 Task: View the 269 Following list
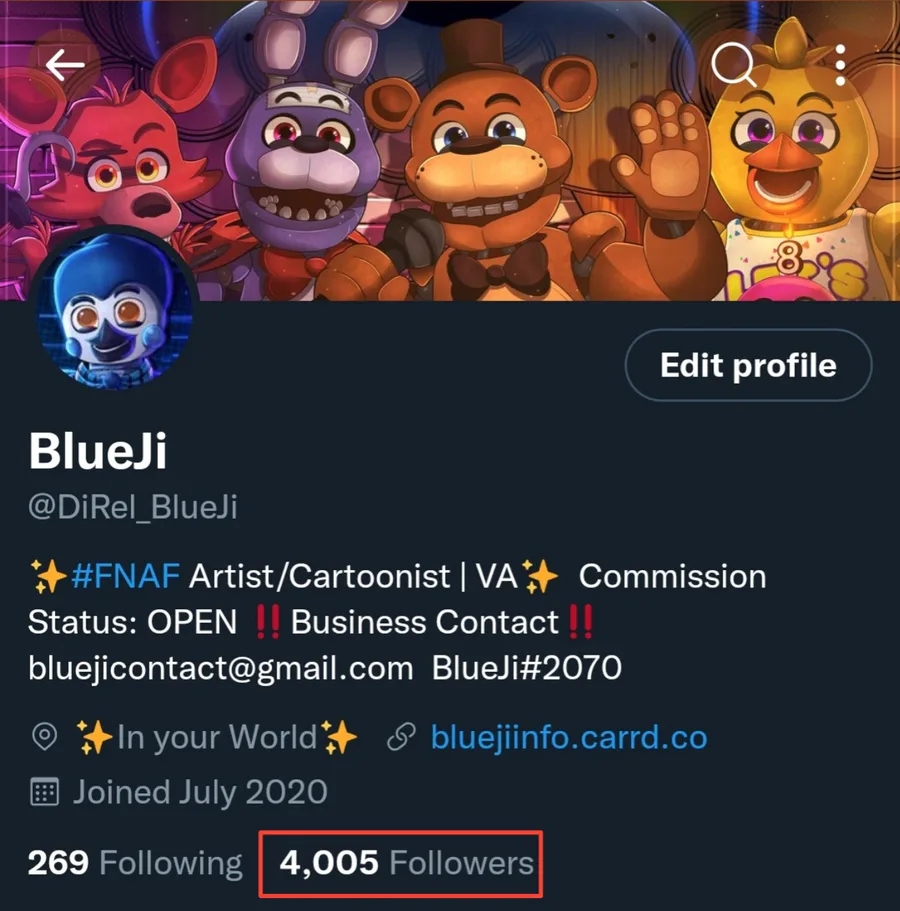(x=135, y=863)
